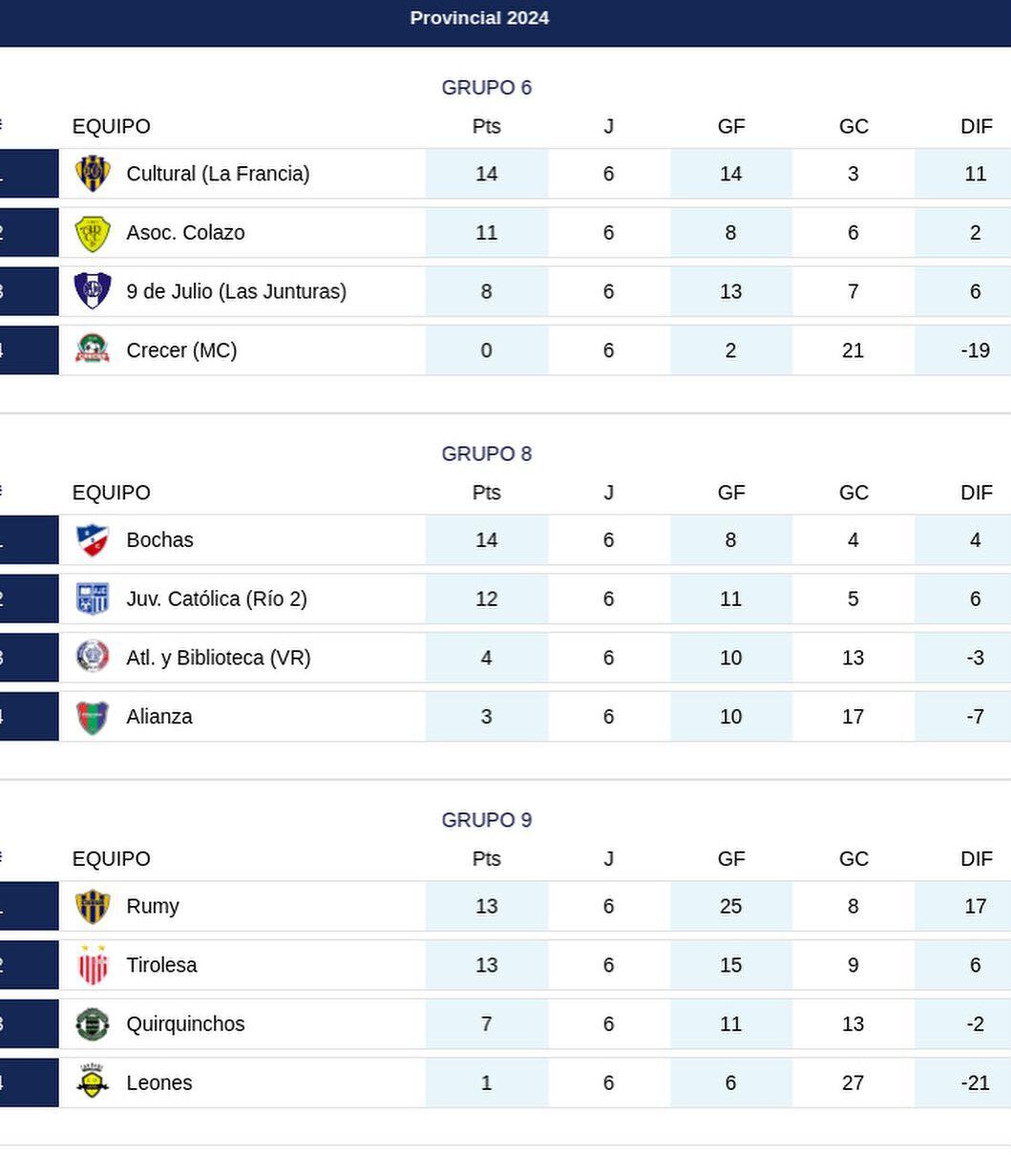Click the Bochas team shield icon
This screenshot has height=1176, width=1011.
(x=93, y=540)
